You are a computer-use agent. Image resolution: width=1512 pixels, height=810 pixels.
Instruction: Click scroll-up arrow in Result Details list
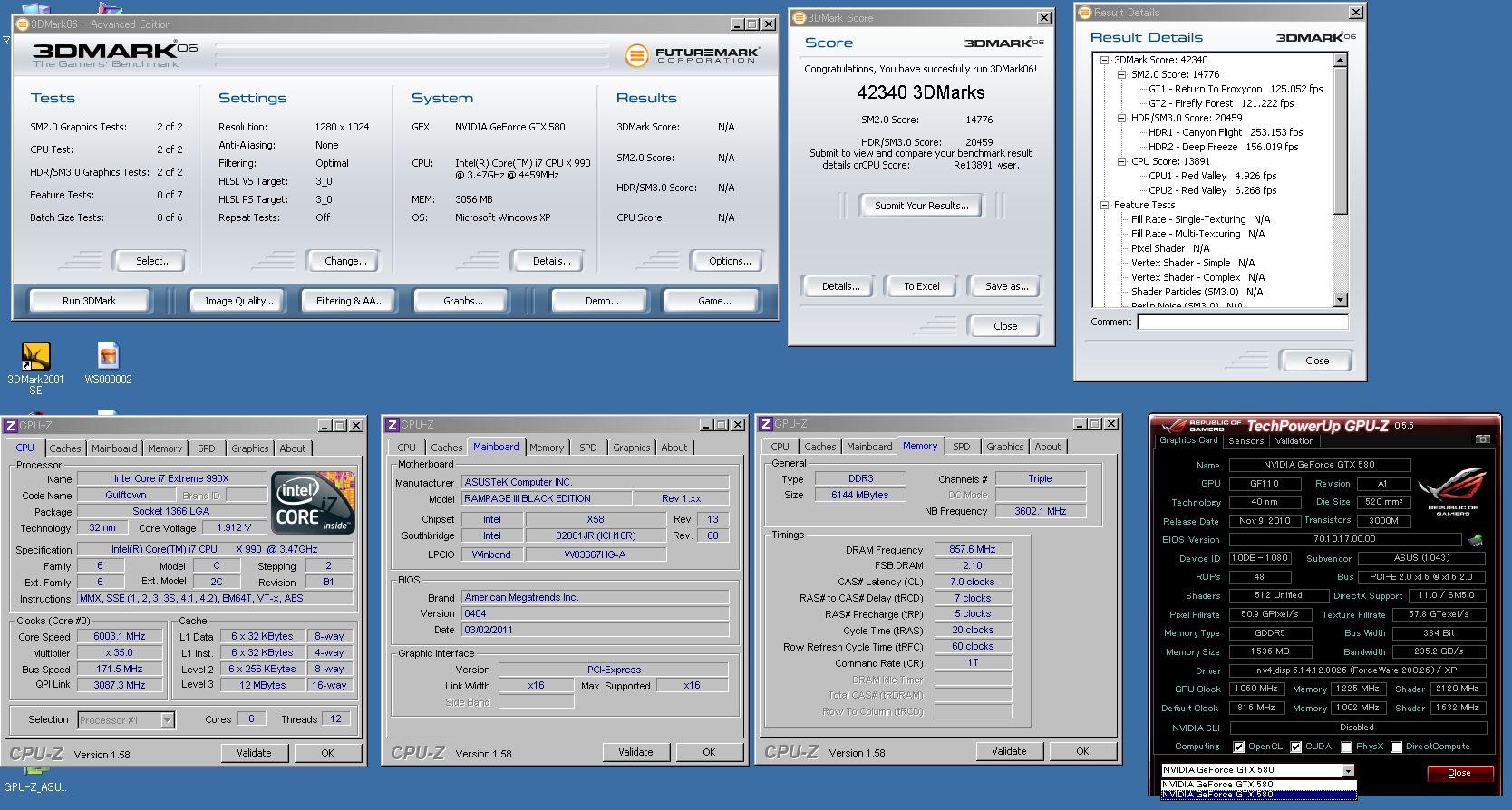[x=1341, y=60]
